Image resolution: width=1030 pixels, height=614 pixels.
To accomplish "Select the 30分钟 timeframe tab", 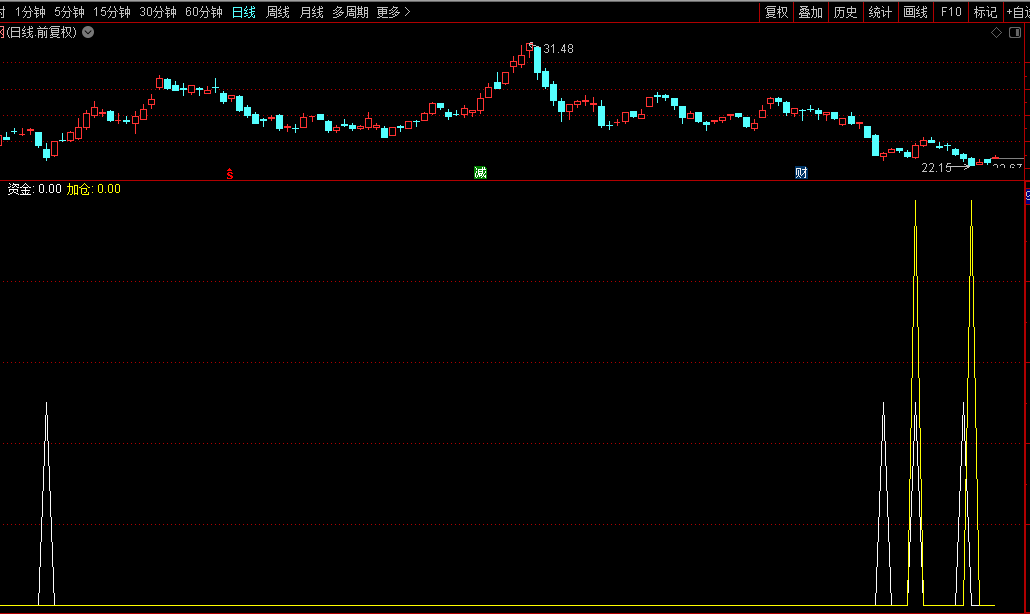I will 158,12.
